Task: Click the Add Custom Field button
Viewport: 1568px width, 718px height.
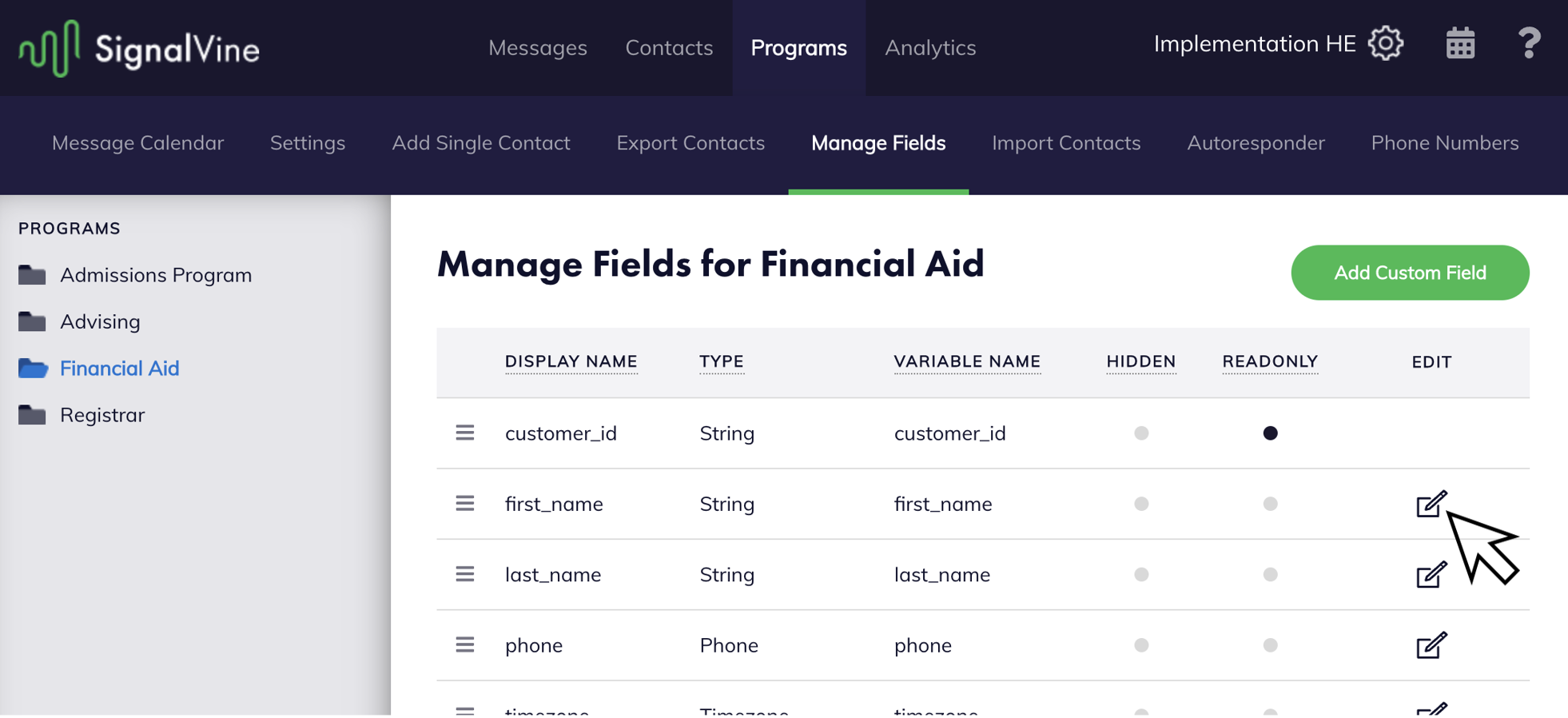Action: click(1409, 272)
